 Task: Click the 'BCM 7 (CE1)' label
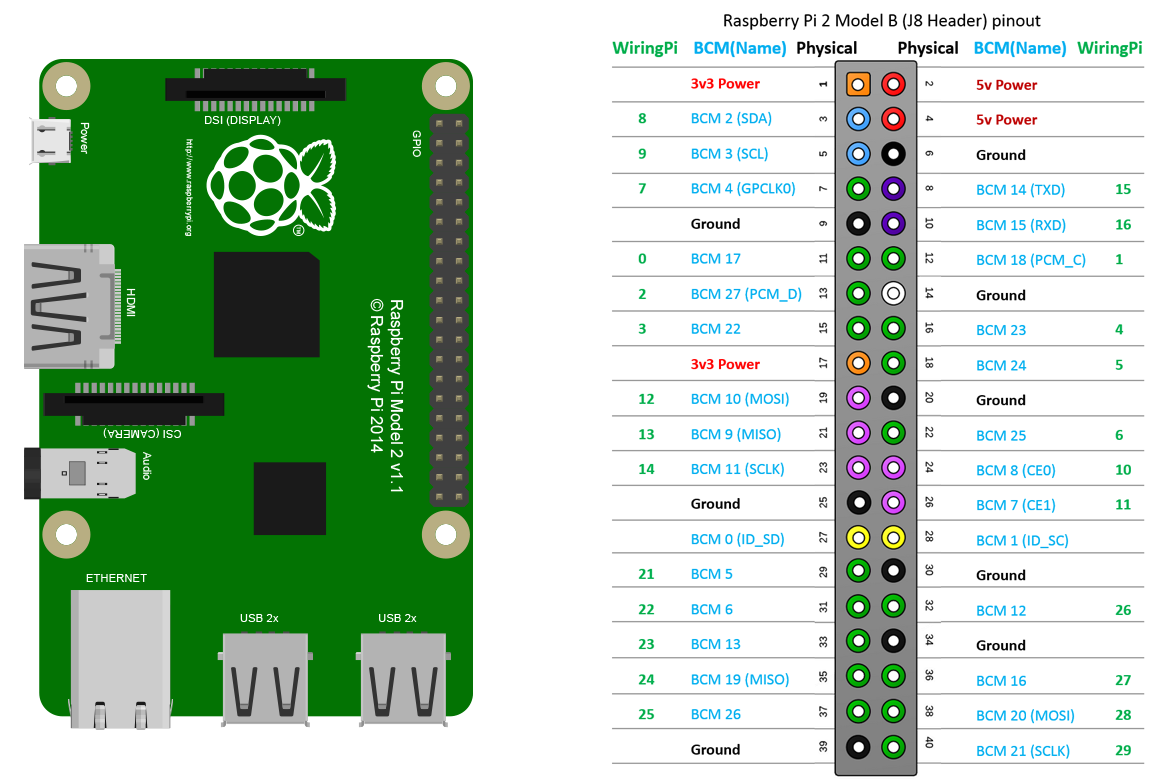click(x=1015, y=505)
